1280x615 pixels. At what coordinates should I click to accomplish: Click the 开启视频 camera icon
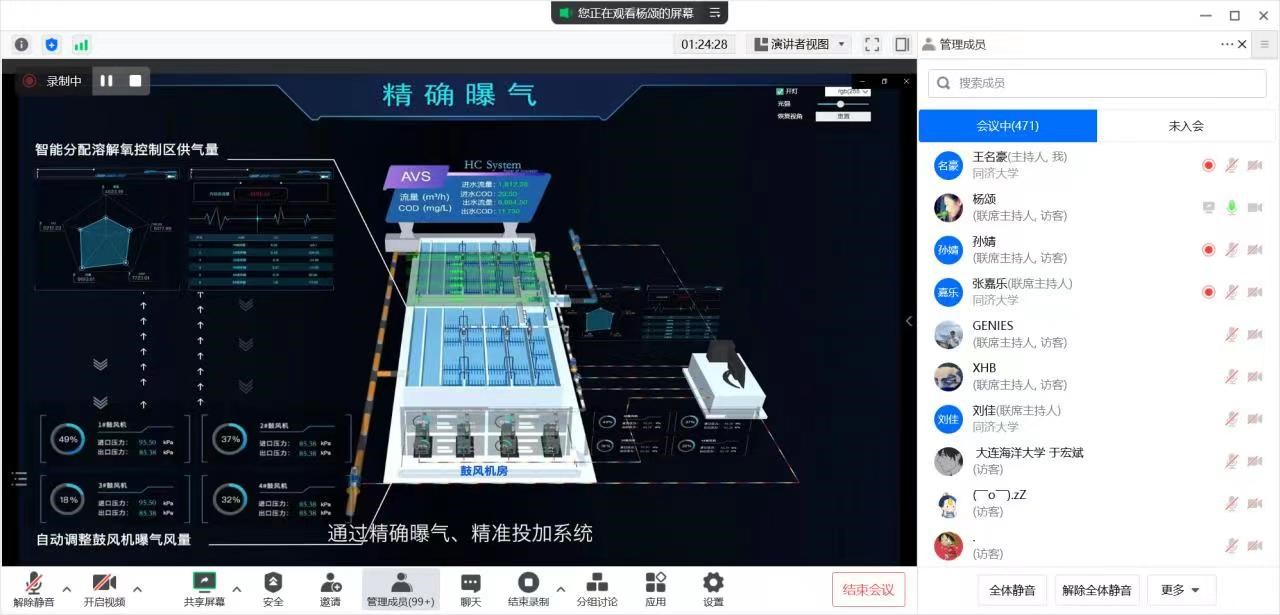(104, 582)
